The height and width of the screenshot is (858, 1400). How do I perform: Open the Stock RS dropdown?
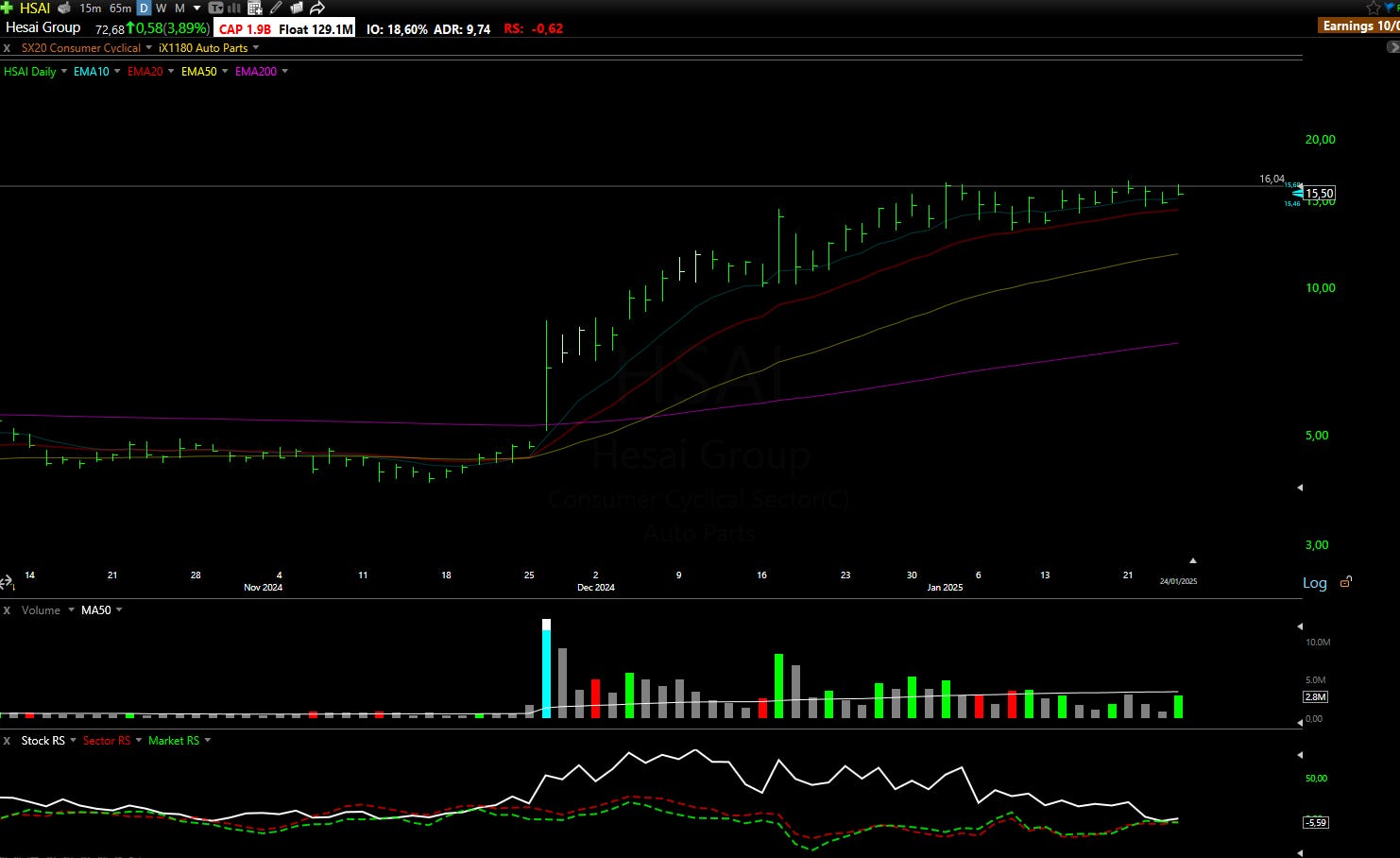point(73,740)
